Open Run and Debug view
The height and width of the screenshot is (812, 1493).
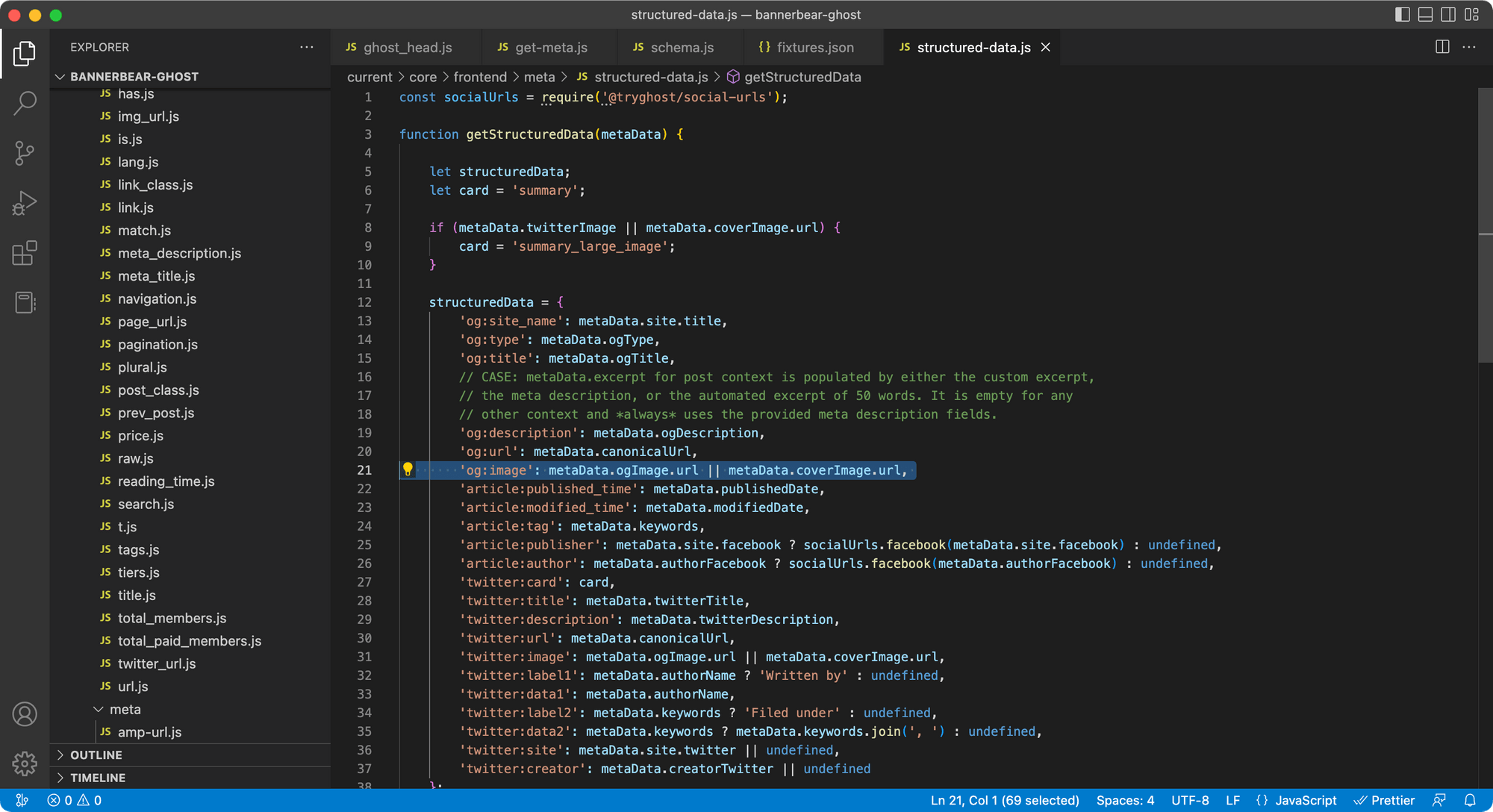click(x=25, y=203)
